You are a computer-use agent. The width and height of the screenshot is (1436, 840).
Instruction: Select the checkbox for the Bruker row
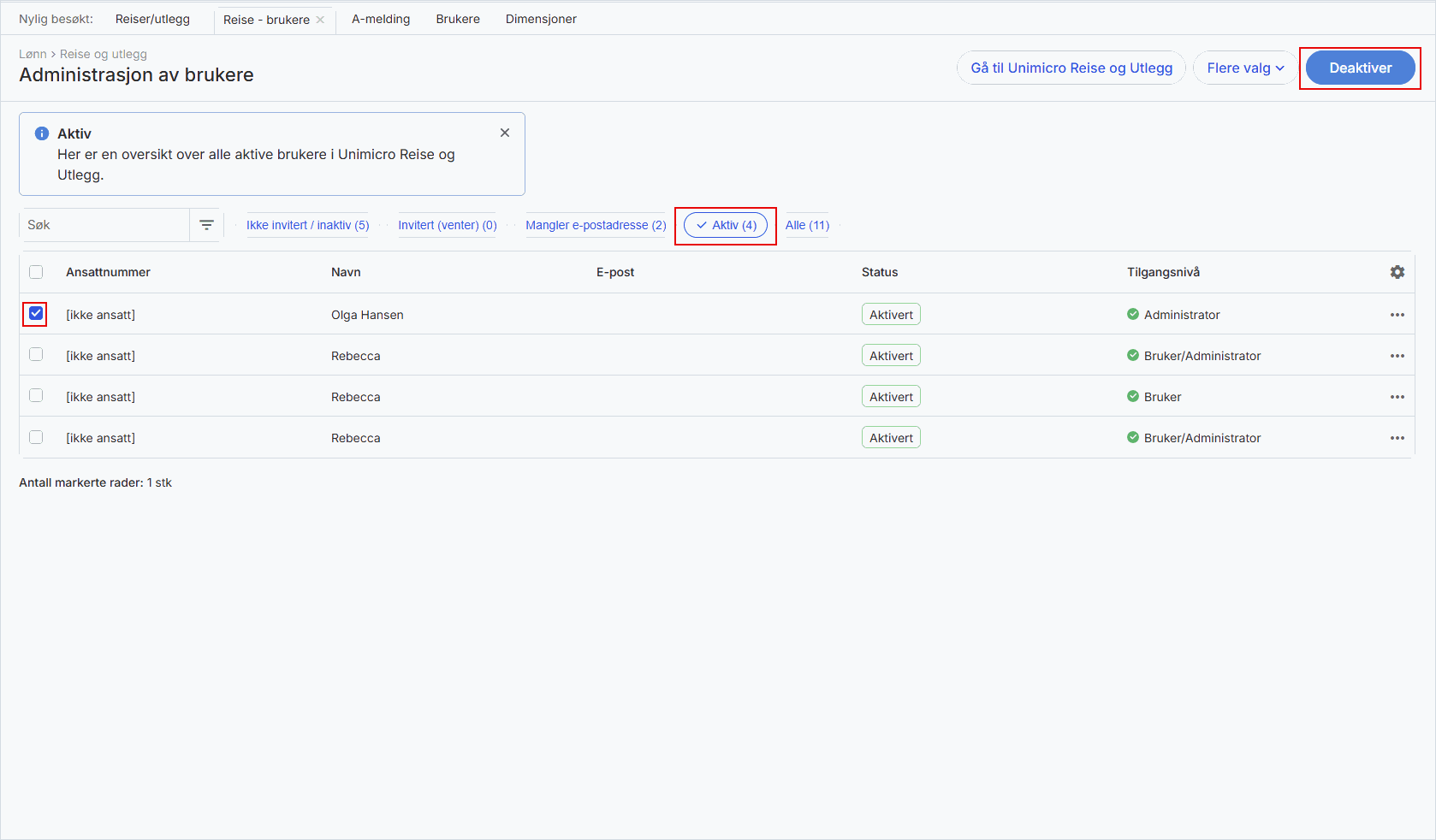point(36,396)
